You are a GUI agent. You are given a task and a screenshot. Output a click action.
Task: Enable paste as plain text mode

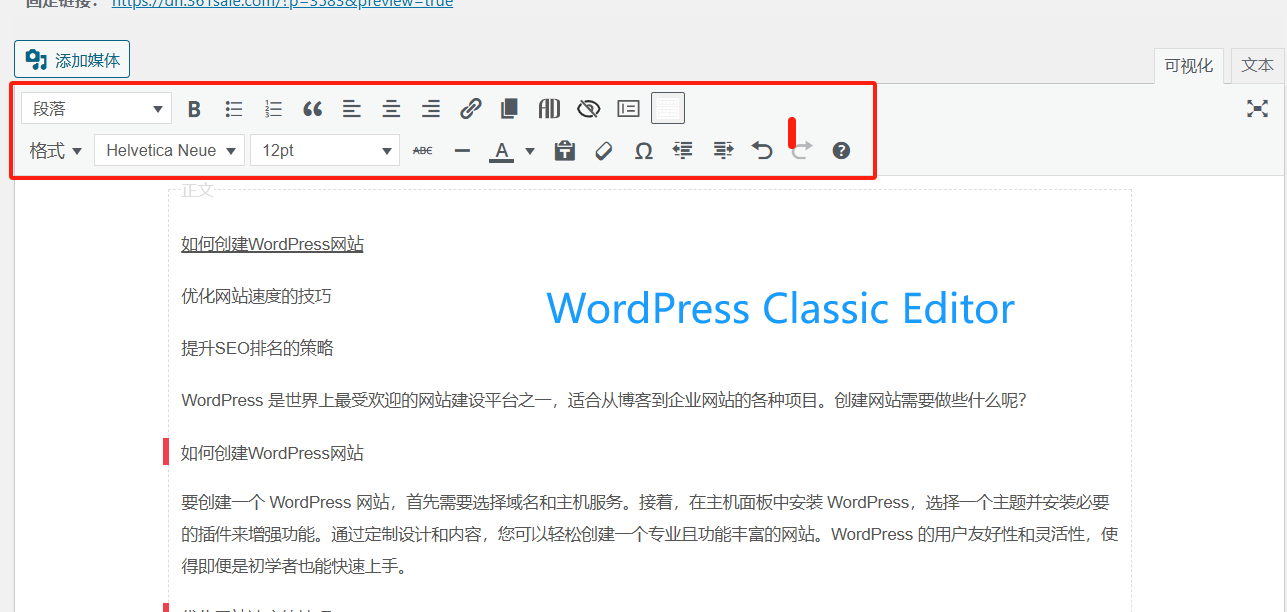(x=564, y=150)
